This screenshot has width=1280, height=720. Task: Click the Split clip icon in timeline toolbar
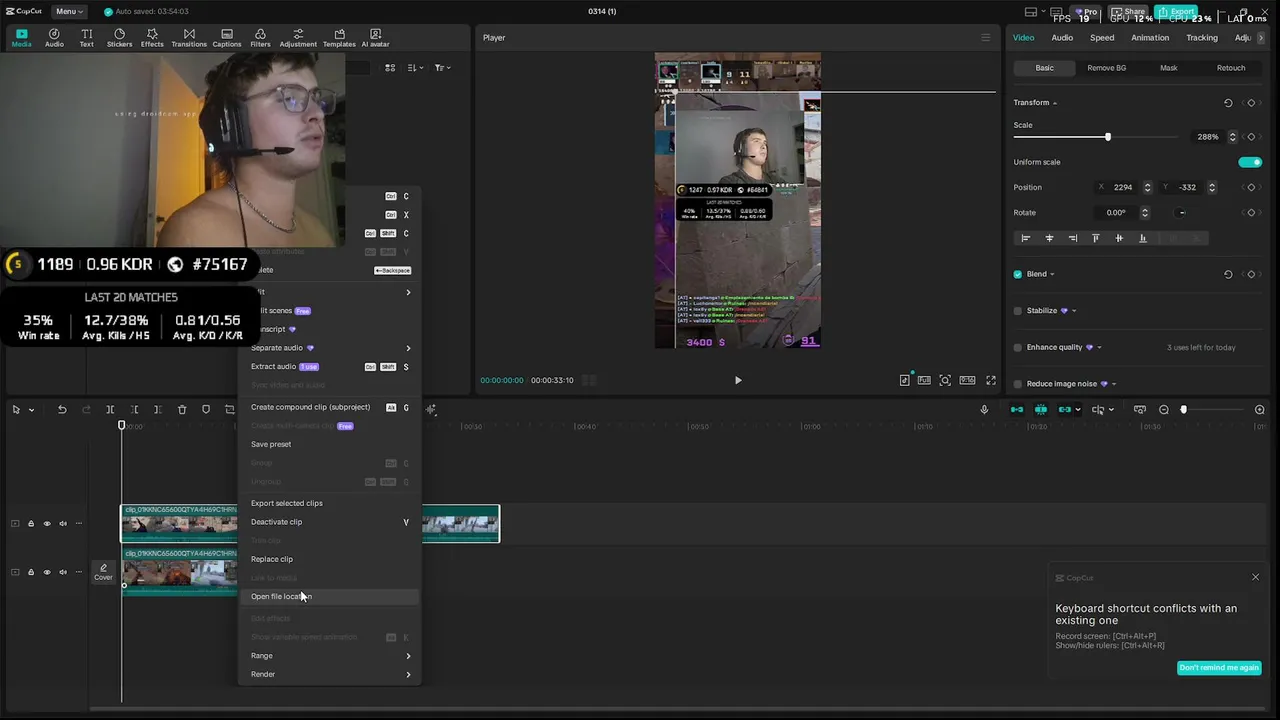(x=110, y=409)
